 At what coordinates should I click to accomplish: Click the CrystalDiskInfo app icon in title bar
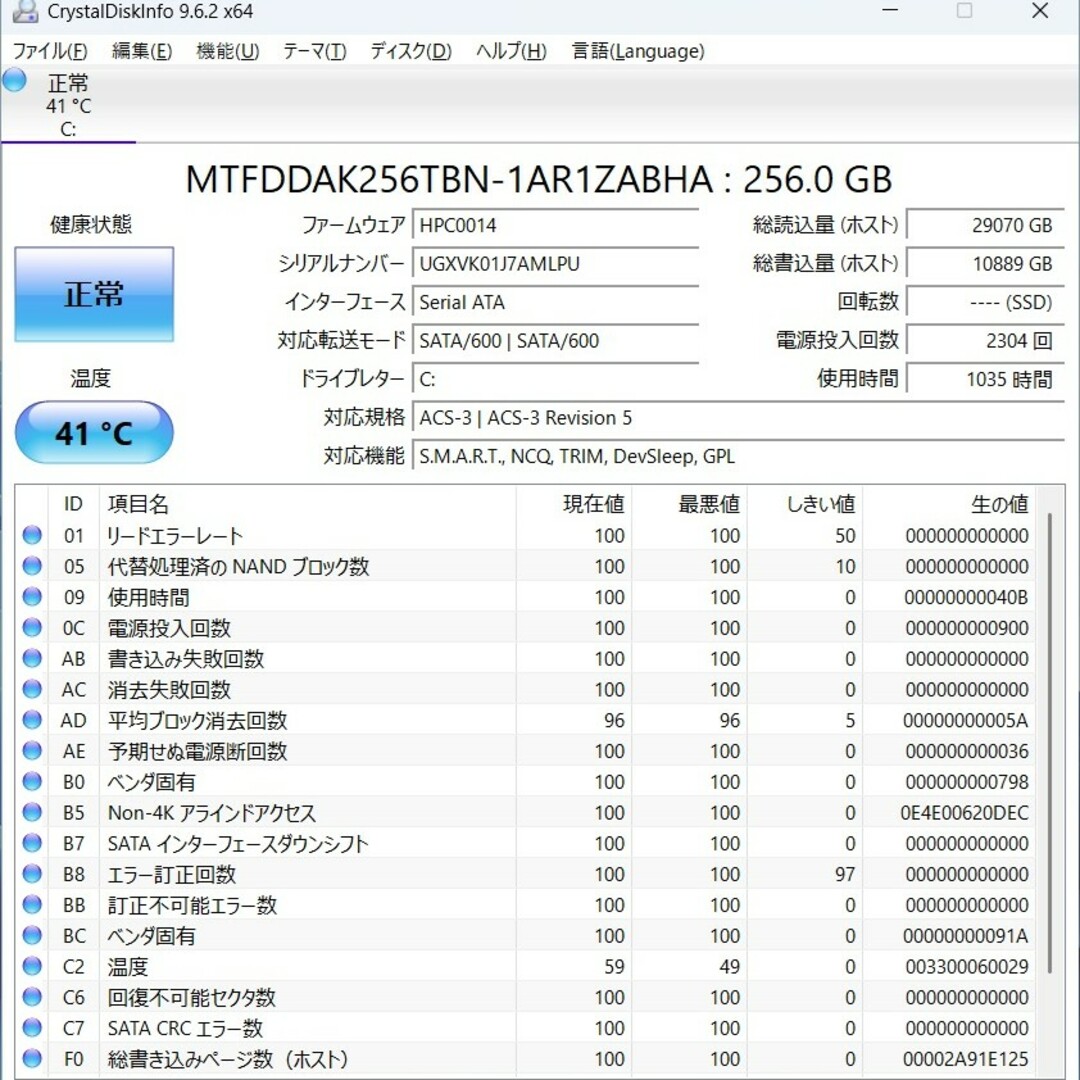pos(25,12)
